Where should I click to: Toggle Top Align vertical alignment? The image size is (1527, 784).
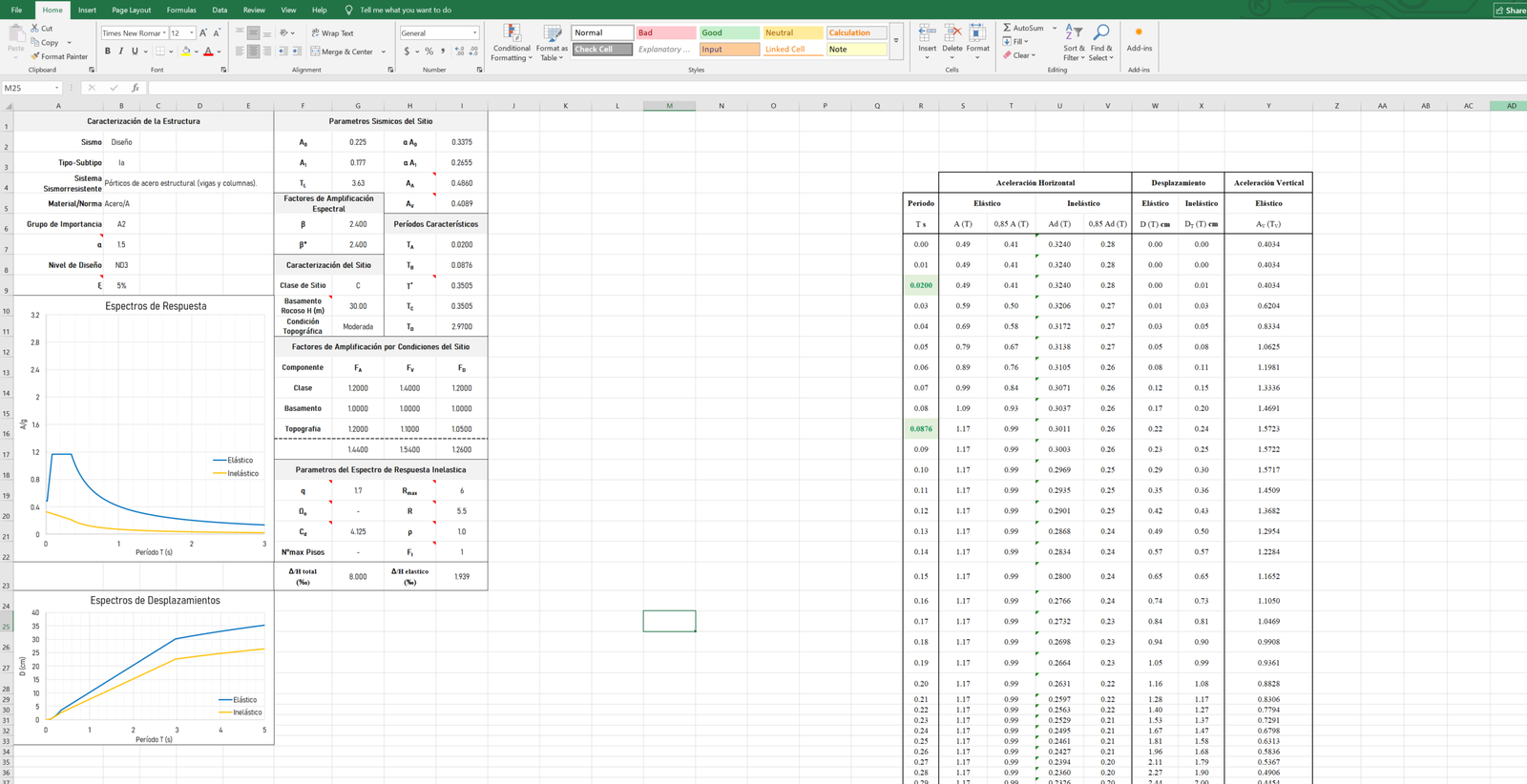click(x=240, y=32)
